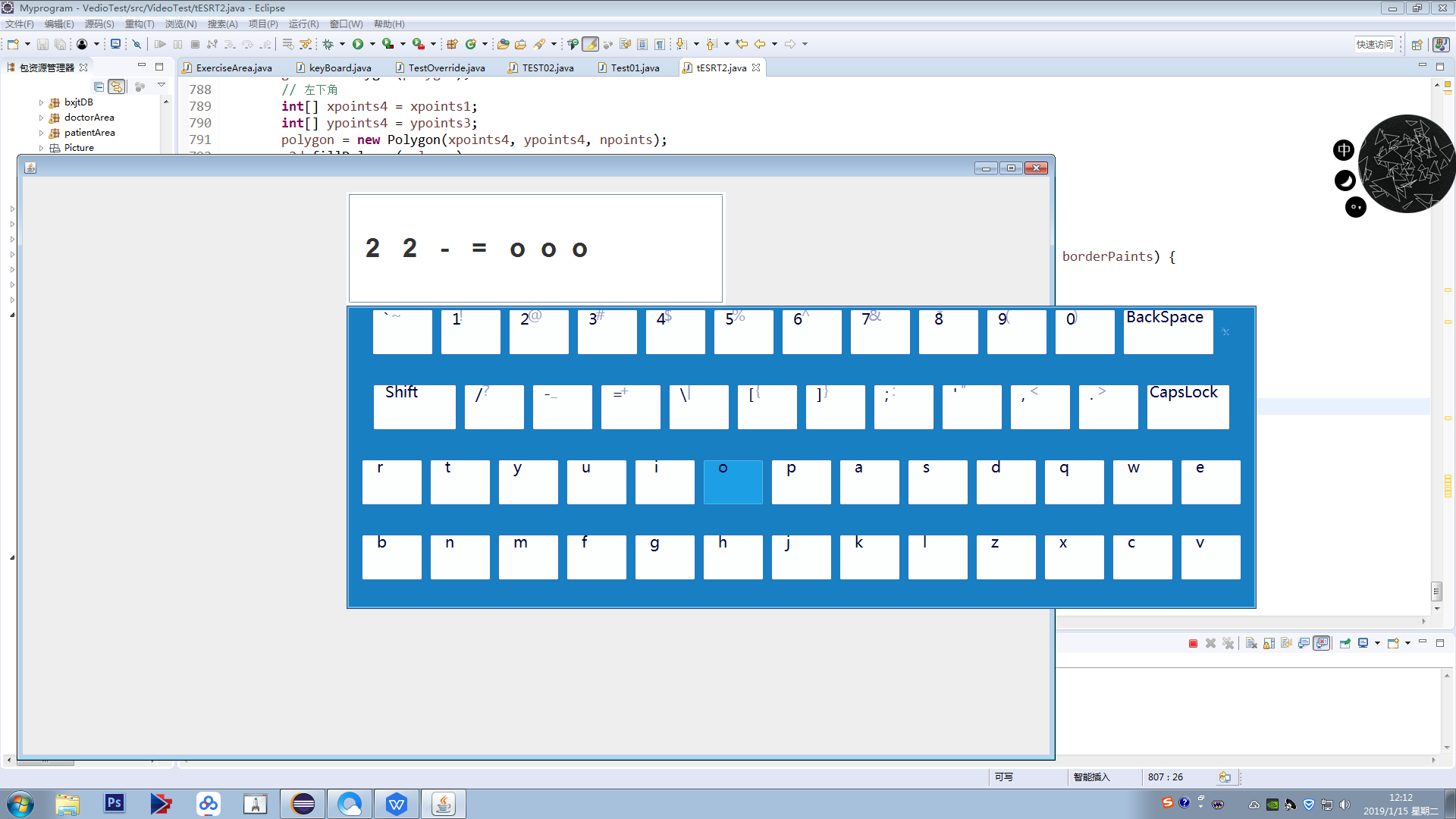Viewport: 1456px width, 819px height.
Task: Click the 'z' key on the virtual keyboard
Action: [x=1006, y=557]
